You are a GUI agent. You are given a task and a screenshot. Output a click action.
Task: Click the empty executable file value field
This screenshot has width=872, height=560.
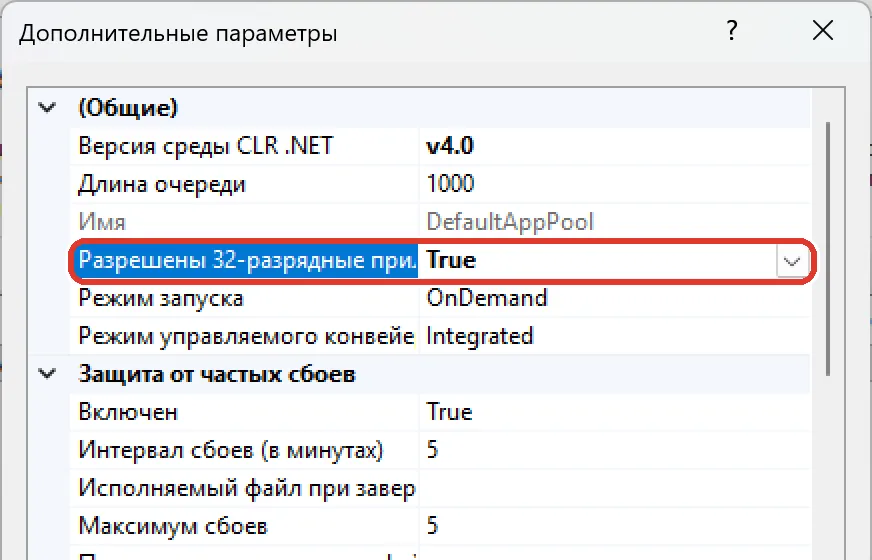point(614,488)
